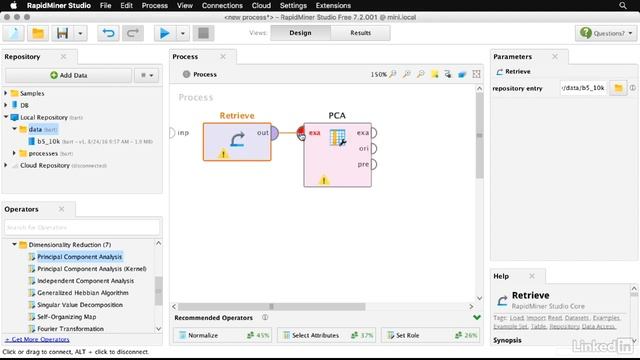Image resolution: width=640 pixels, height=360 pixels.
Task: Reset zoom icon beside 150%
Action: pyautogui.click(x=393, y=74)
